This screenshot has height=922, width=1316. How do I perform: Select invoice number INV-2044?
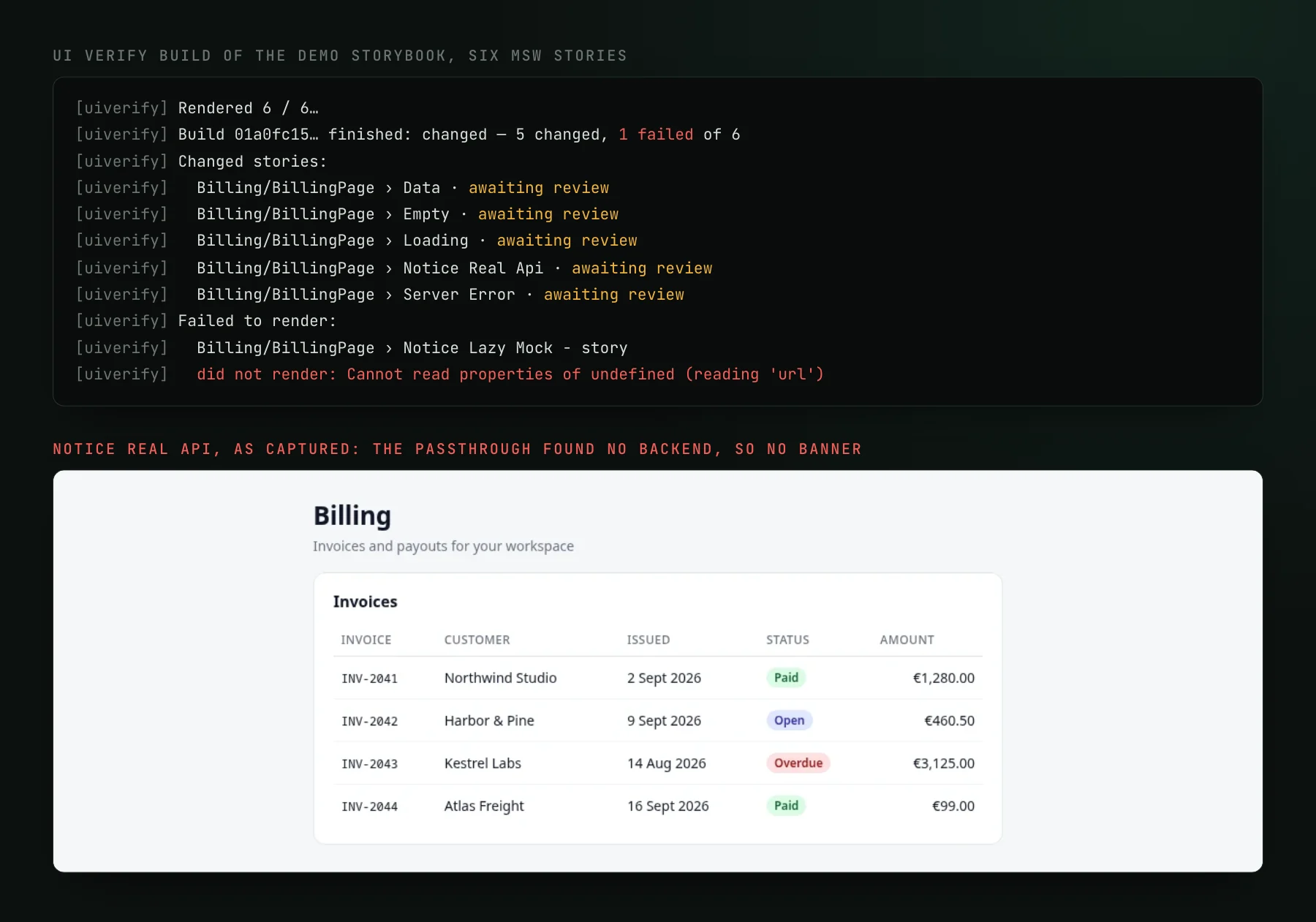(370, 806)
